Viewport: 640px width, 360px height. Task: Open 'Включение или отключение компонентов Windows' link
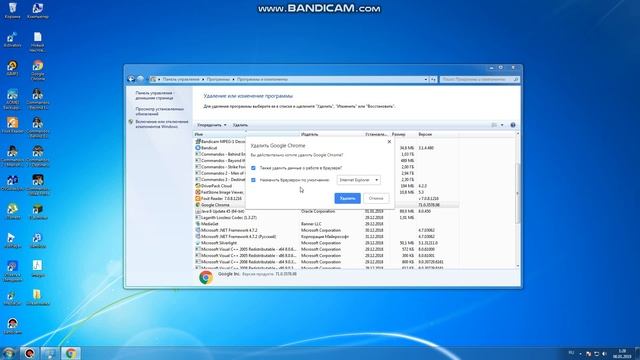point(162,124)
